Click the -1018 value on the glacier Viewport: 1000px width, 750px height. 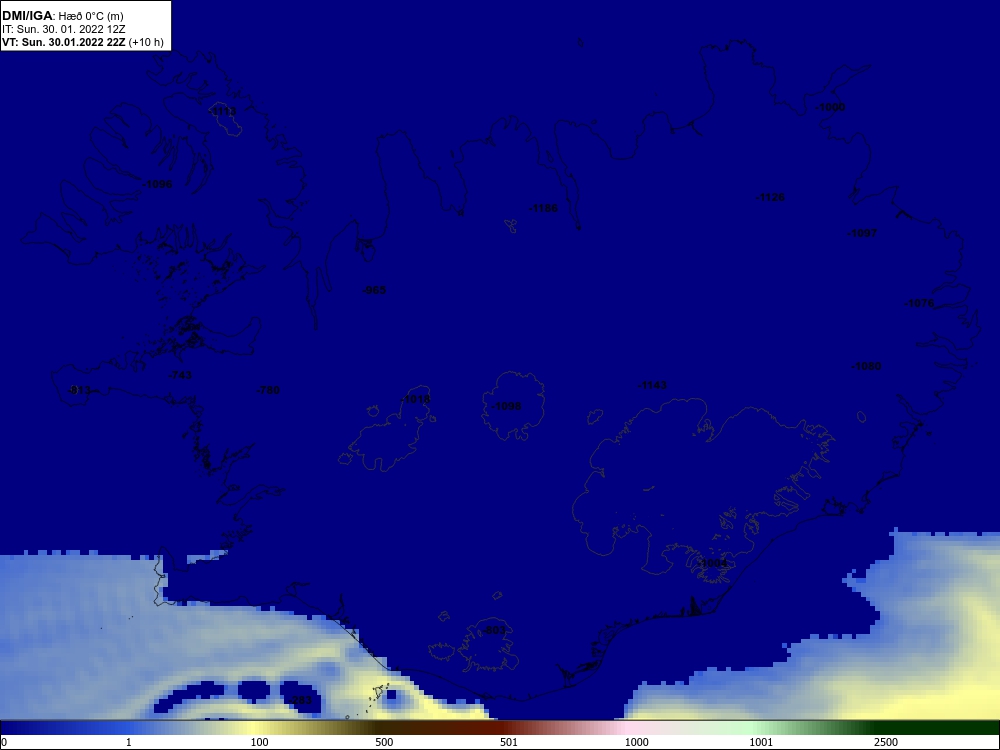(x=416, y=399)
